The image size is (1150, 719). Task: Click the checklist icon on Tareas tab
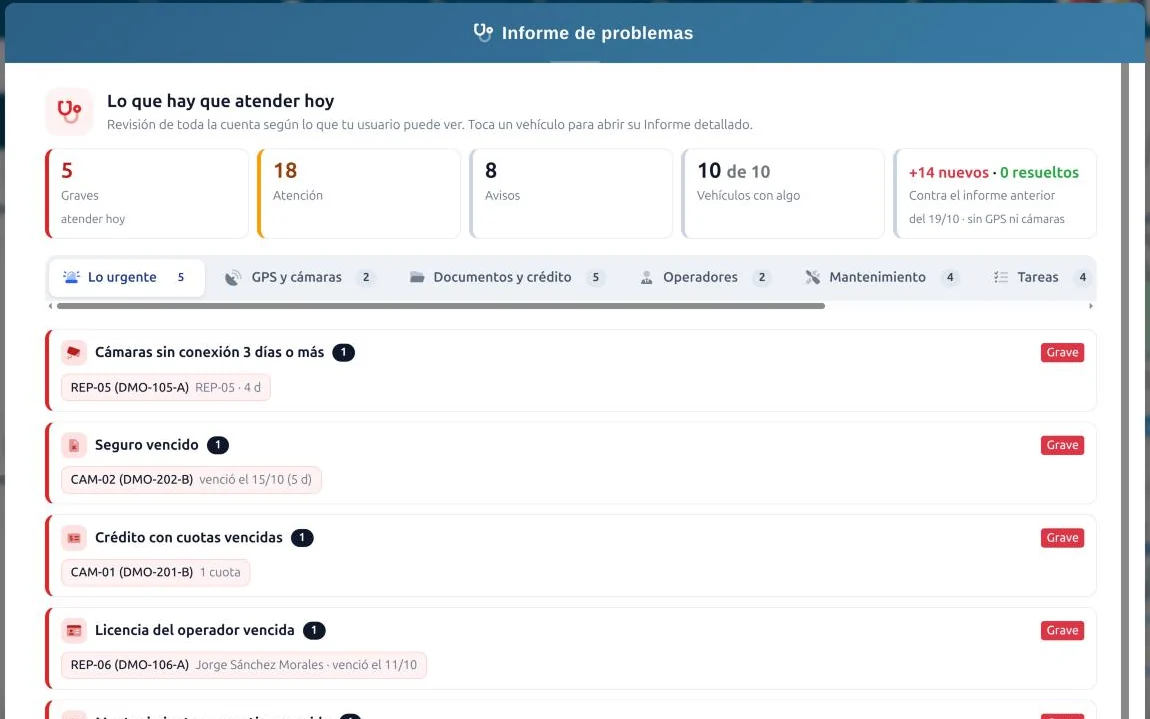coord(1000,277)
